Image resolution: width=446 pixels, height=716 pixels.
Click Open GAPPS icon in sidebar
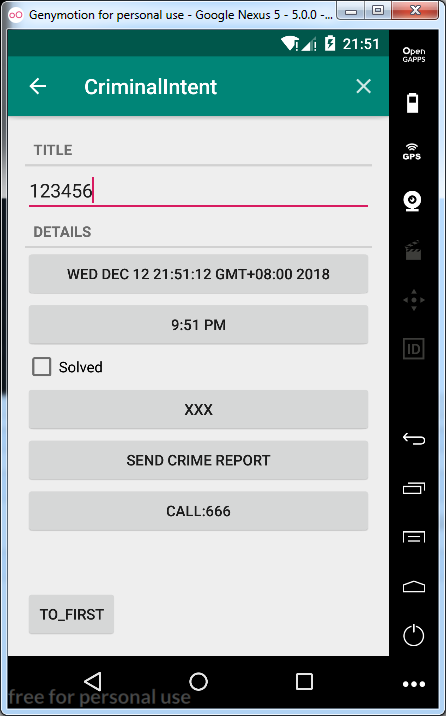point(414,55)
